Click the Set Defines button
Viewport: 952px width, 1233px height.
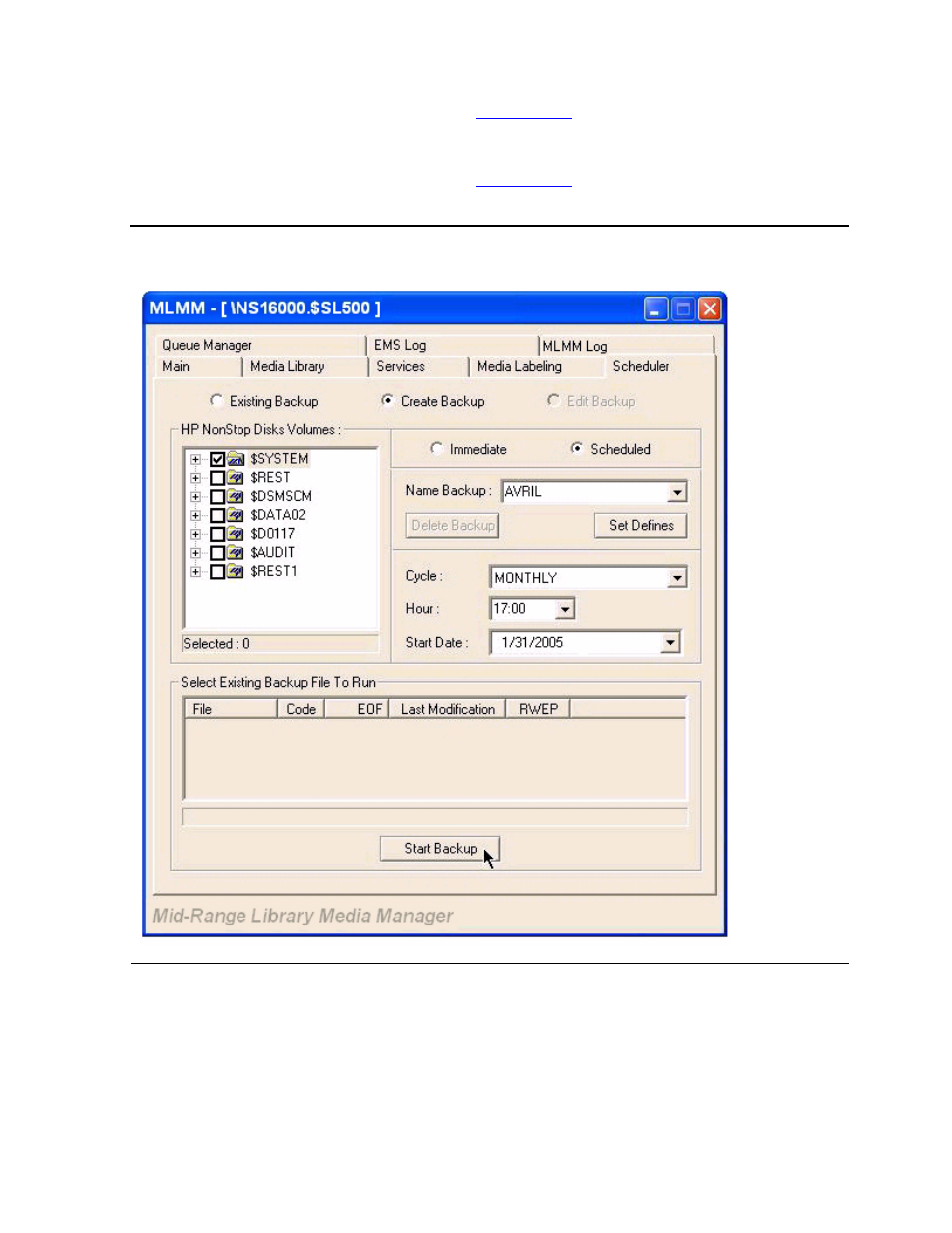tap(641, 525)
